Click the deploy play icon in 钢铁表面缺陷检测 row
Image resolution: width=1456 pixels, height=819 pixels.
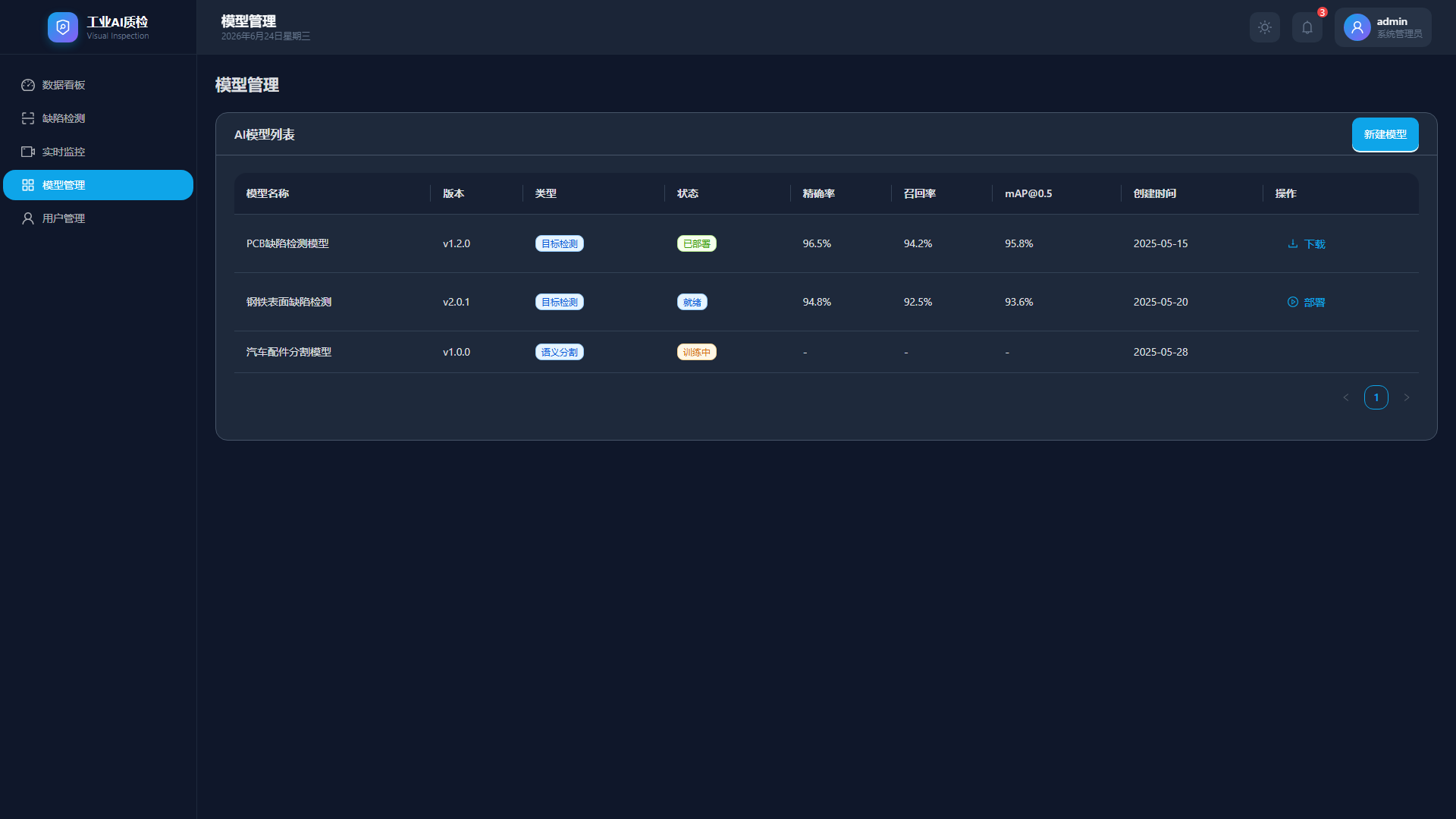point(1293,302)
